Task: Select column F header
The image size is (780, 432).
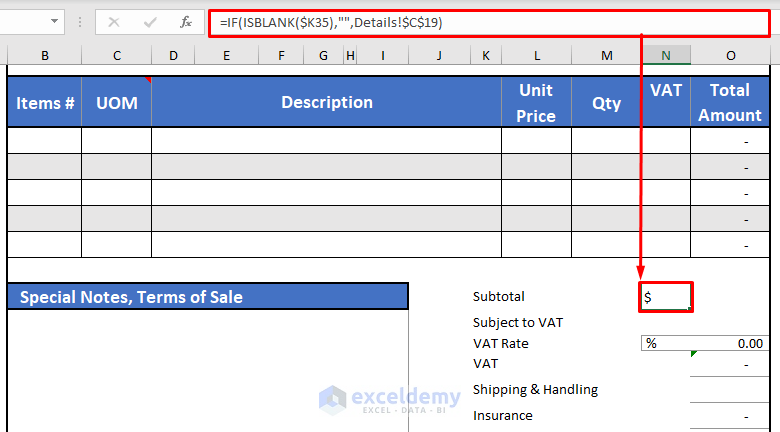Action: coord(281,56)
